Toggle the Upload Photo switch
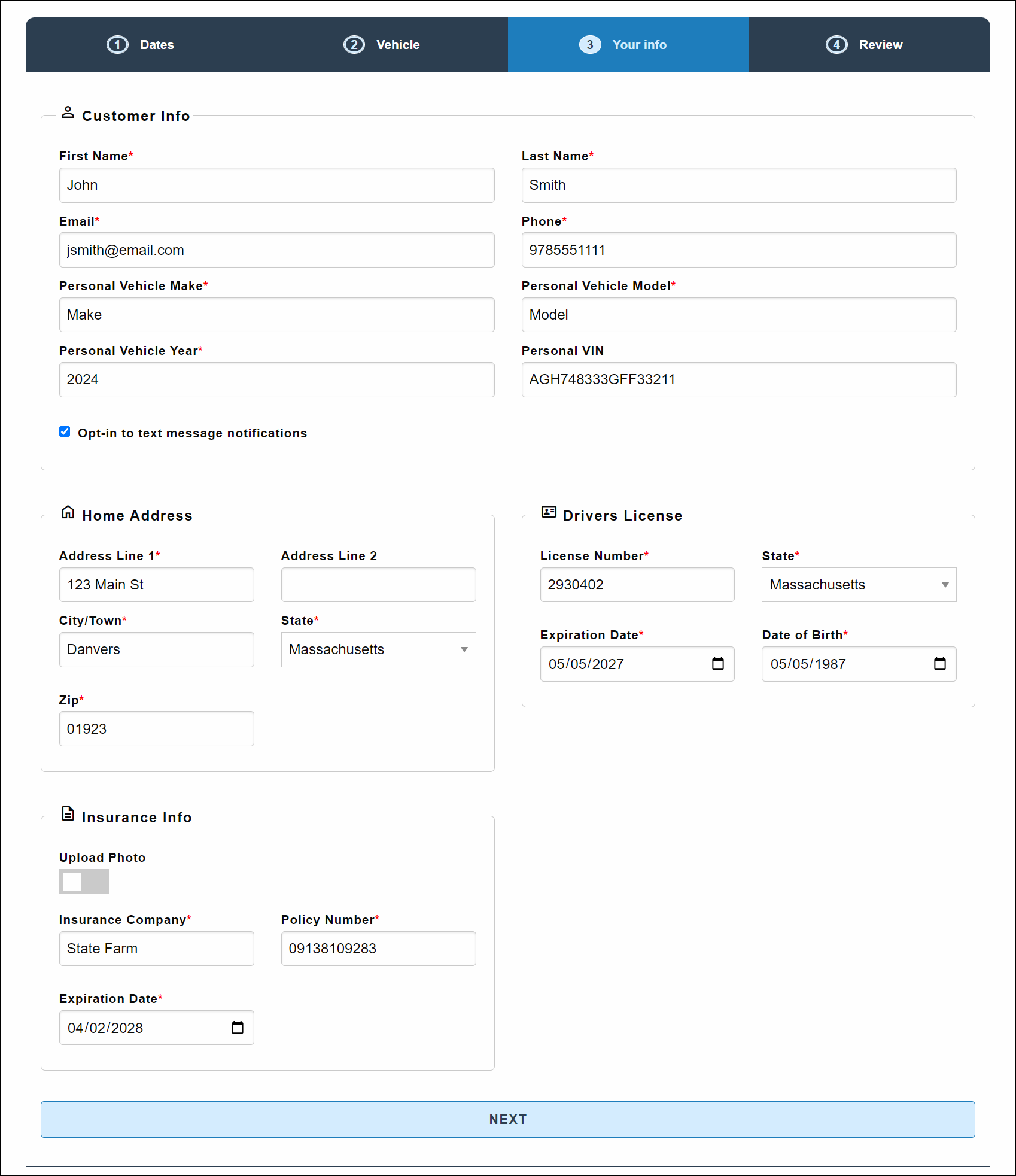This screenshot has height=1176, width=1016. 84,882
